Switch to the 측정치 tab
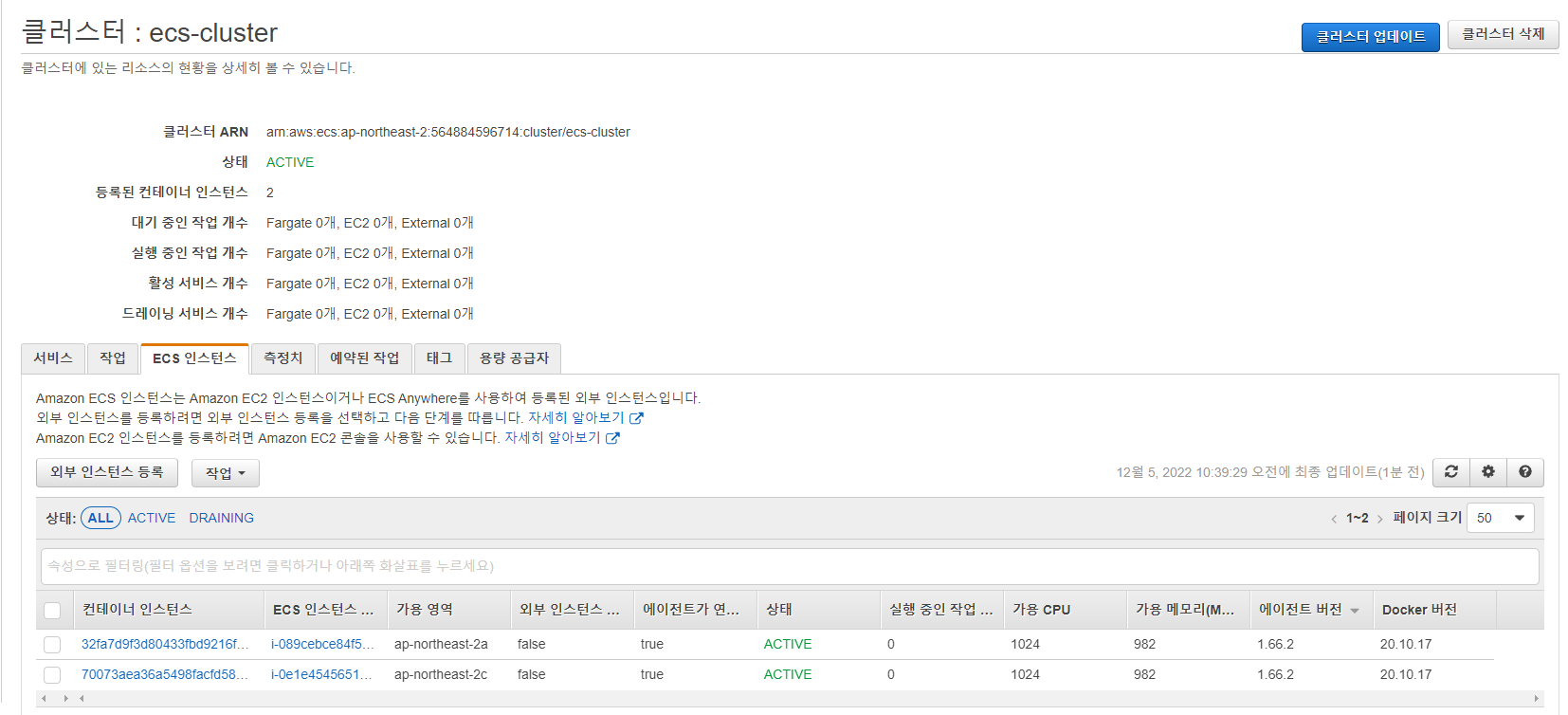The image size is (1568, 715). (x=283, y=358)
